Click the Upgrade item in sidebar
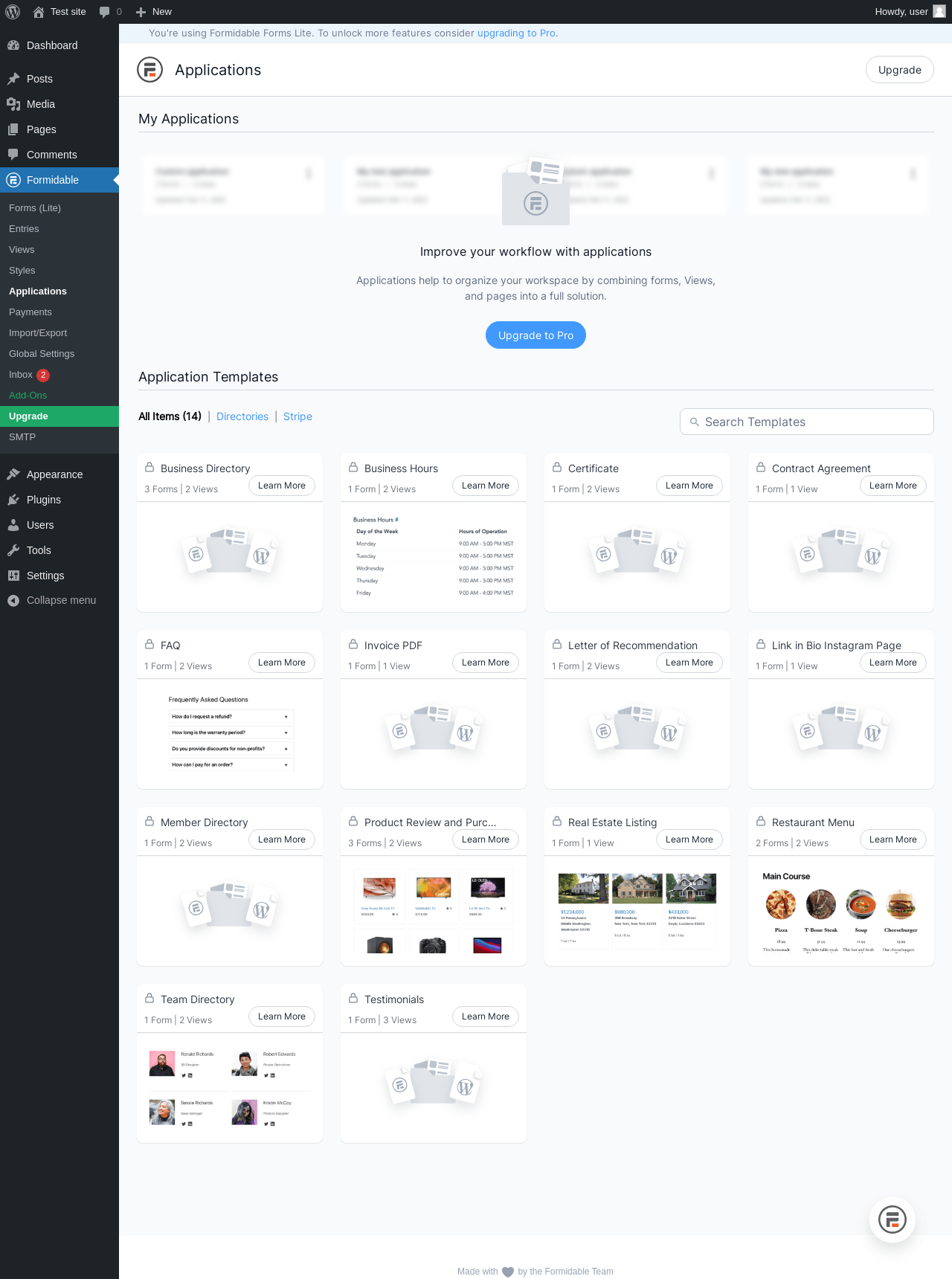Viewport: 952px width, 1279px height. tap(59, 416)
